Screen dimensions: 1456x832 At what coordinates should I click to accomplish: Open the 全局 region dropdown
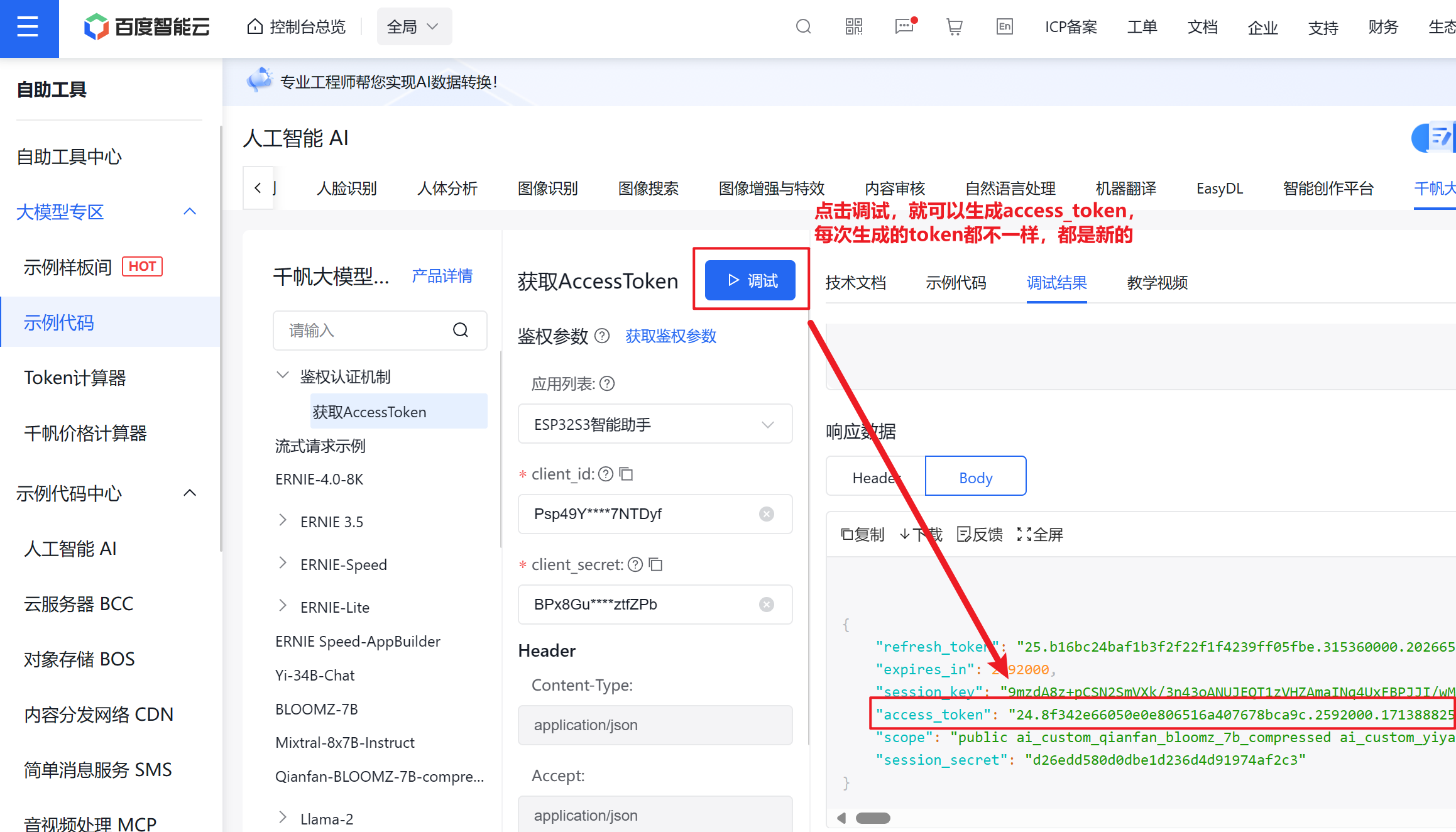[x=414, y=27]
